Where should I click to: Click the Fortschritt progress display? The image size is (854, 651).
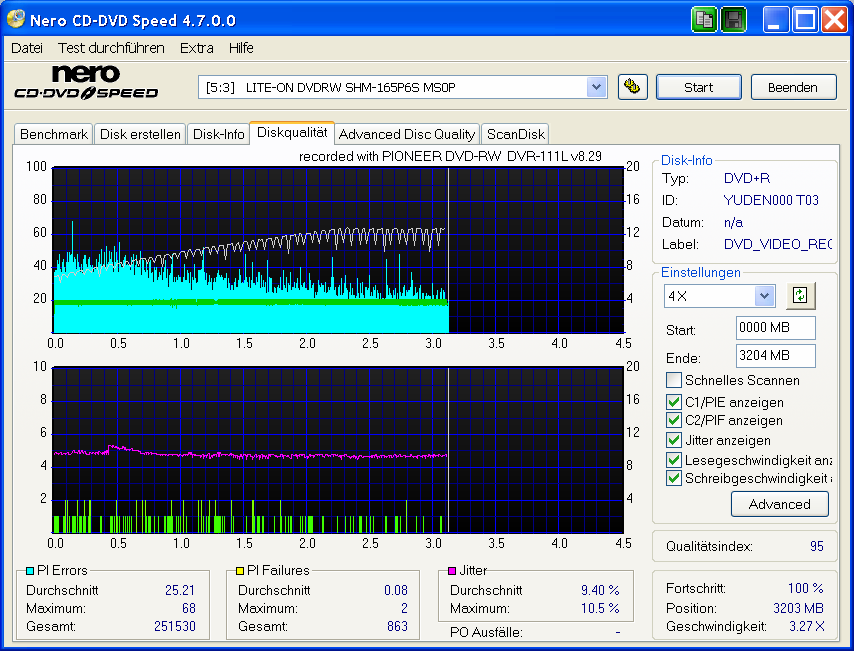click(x=745, y=589)
